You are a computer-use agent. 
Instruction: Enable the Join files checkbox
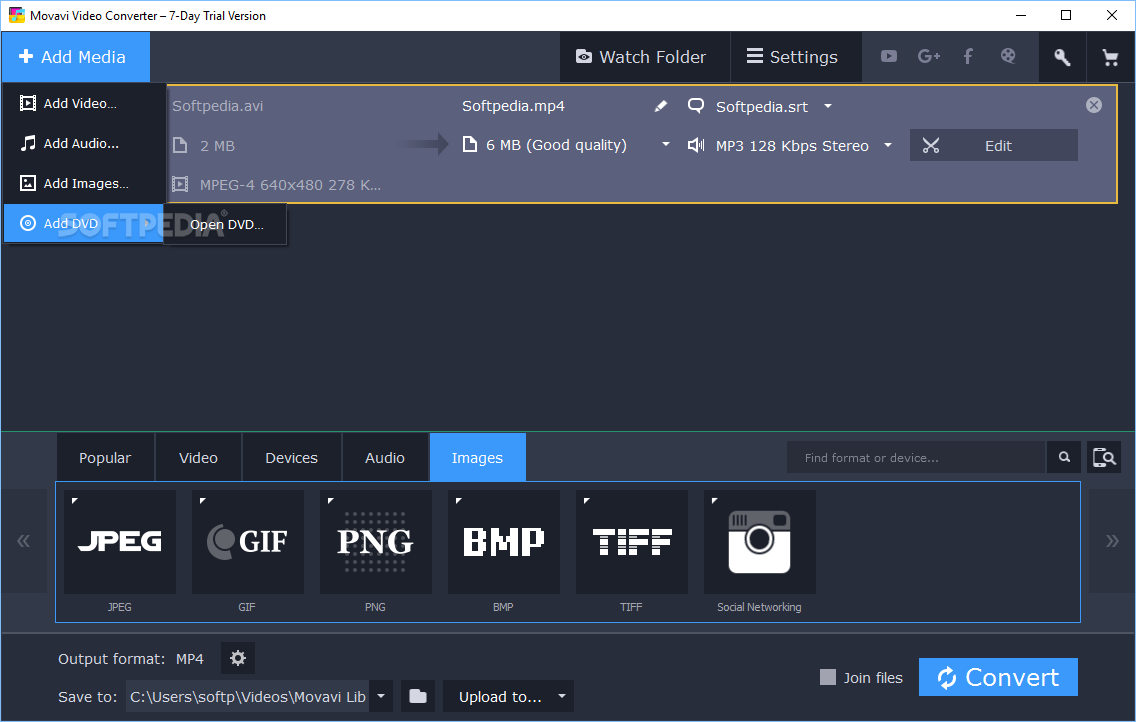[827, 677]
